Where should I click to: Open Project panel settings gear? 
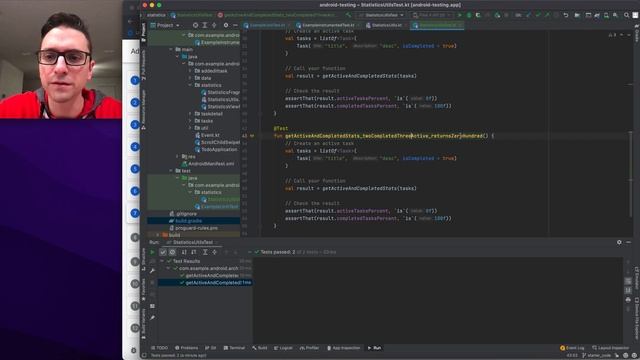click(x=226, y=25)
